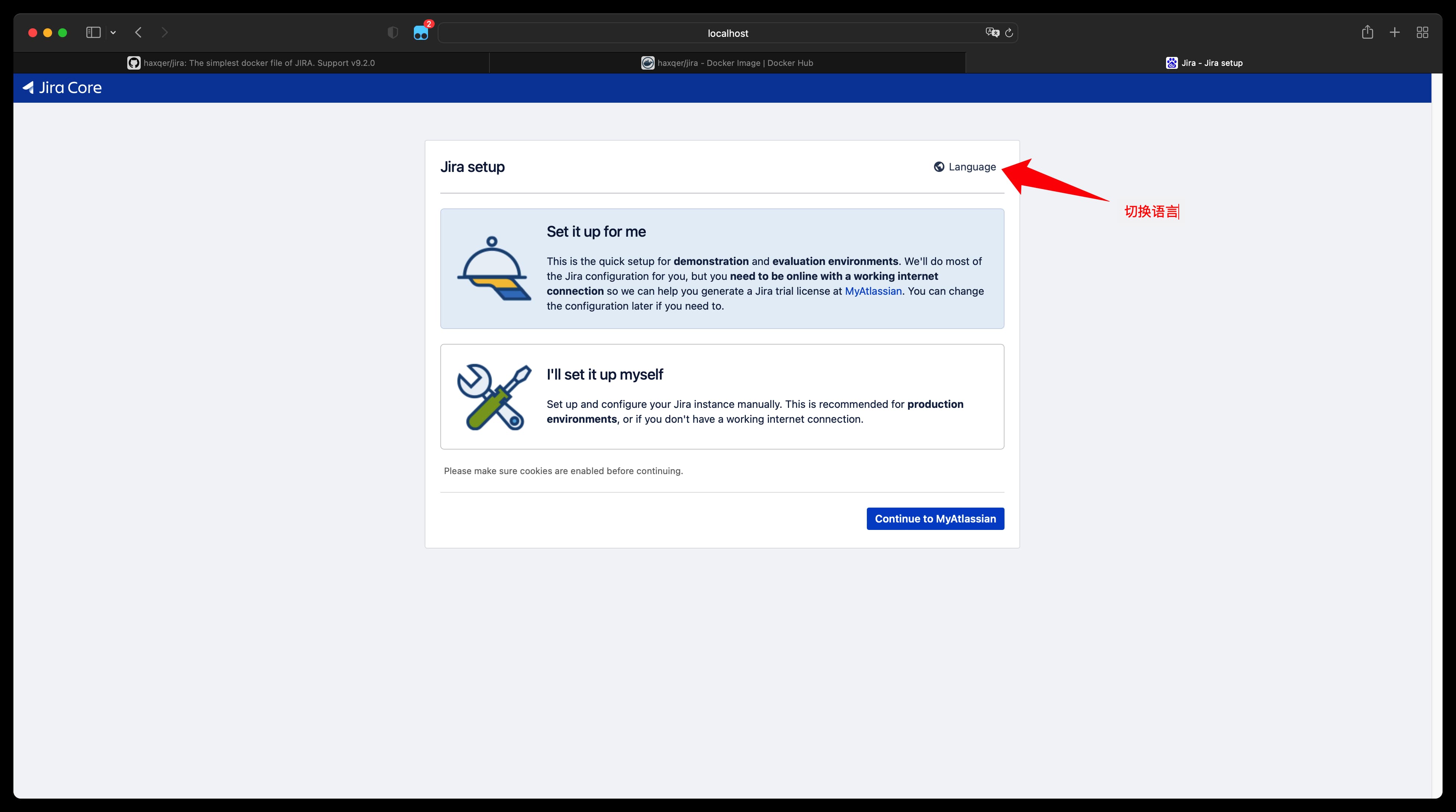This screenshot has width=1456, height=812.
Task: Show tab overview grid icon
Action: [x=1423, y=33]
